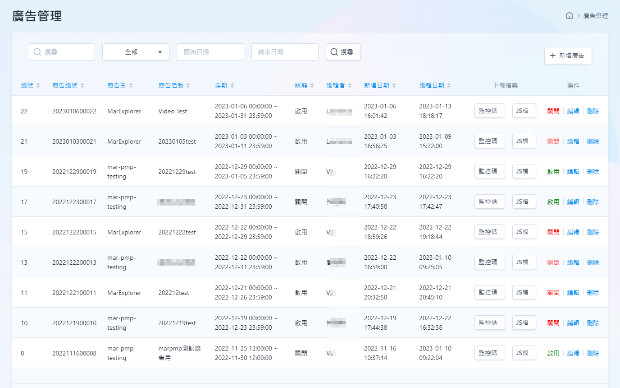Viewport: 620px width, 388px height.
Task: Download monitor code for 2022111600008 row
Action: pyautogui.click(x=489, y=353)
